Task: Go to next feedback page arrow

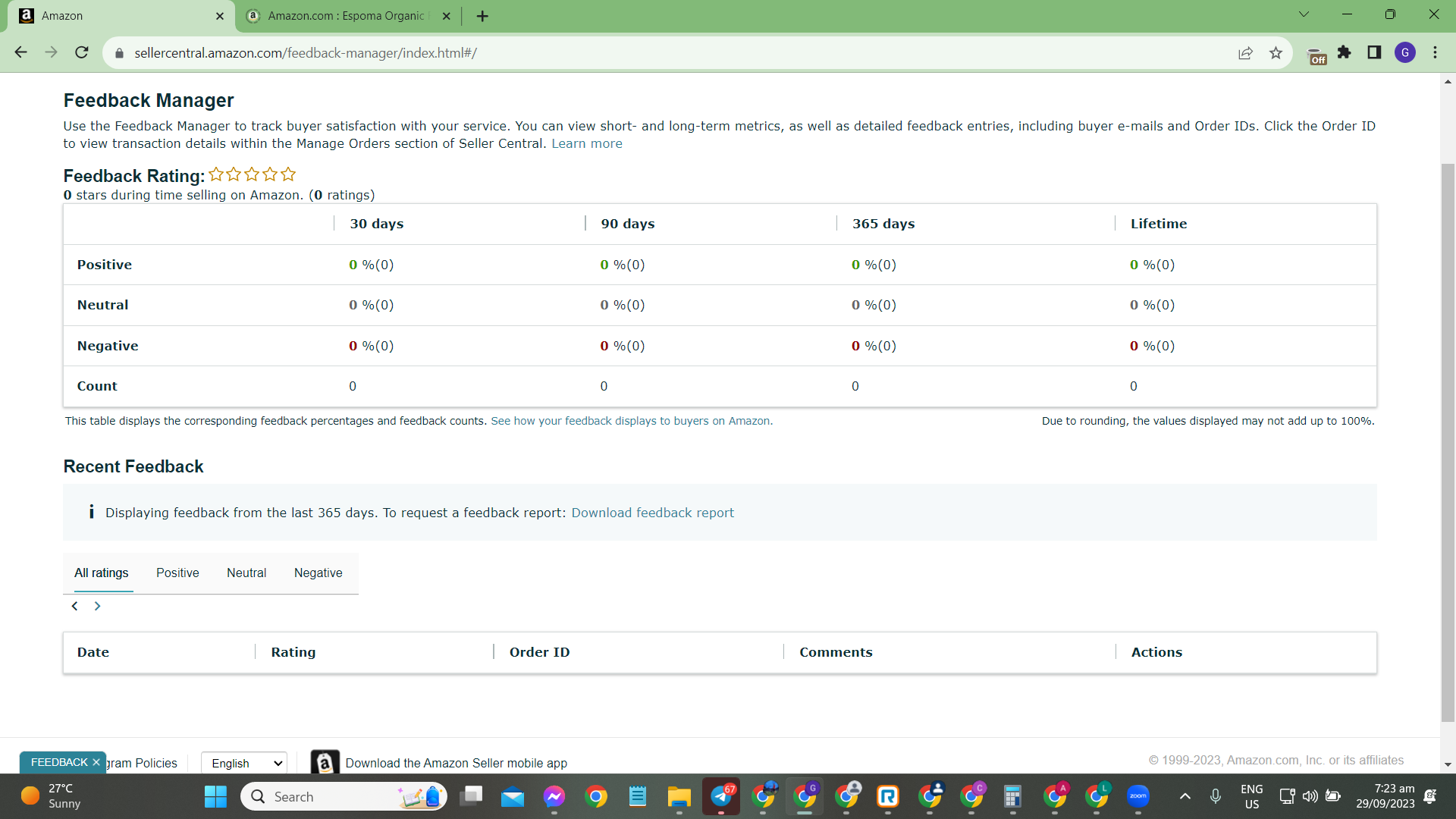Action: (x=97, y=606)
